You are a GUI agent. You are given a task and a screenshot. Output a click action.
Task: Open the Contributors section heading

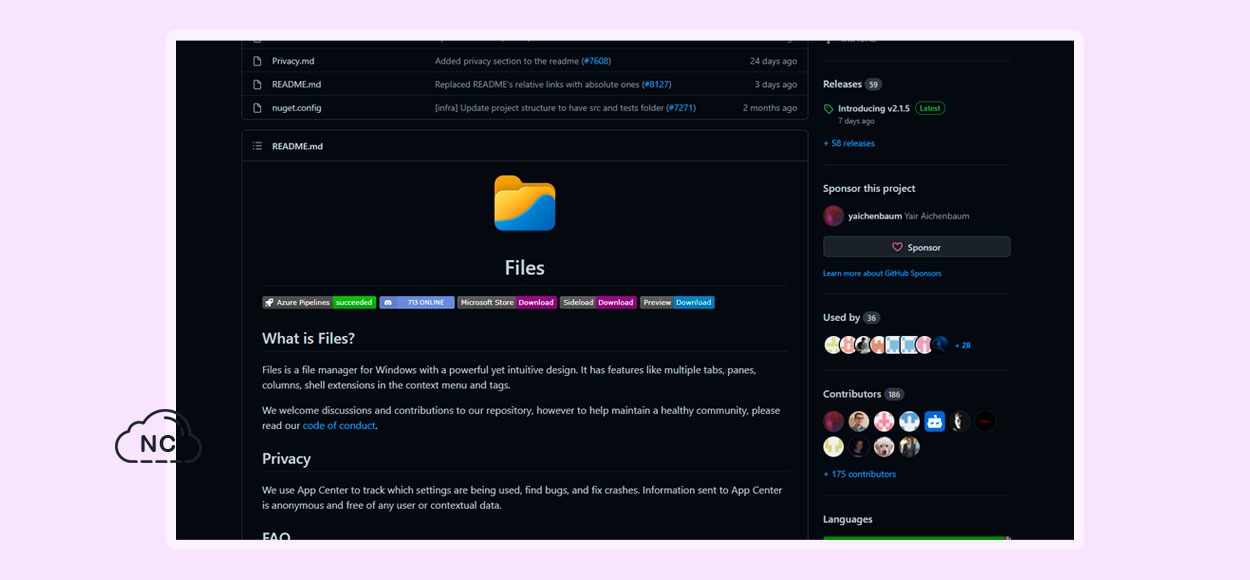[x=852, y=394]
